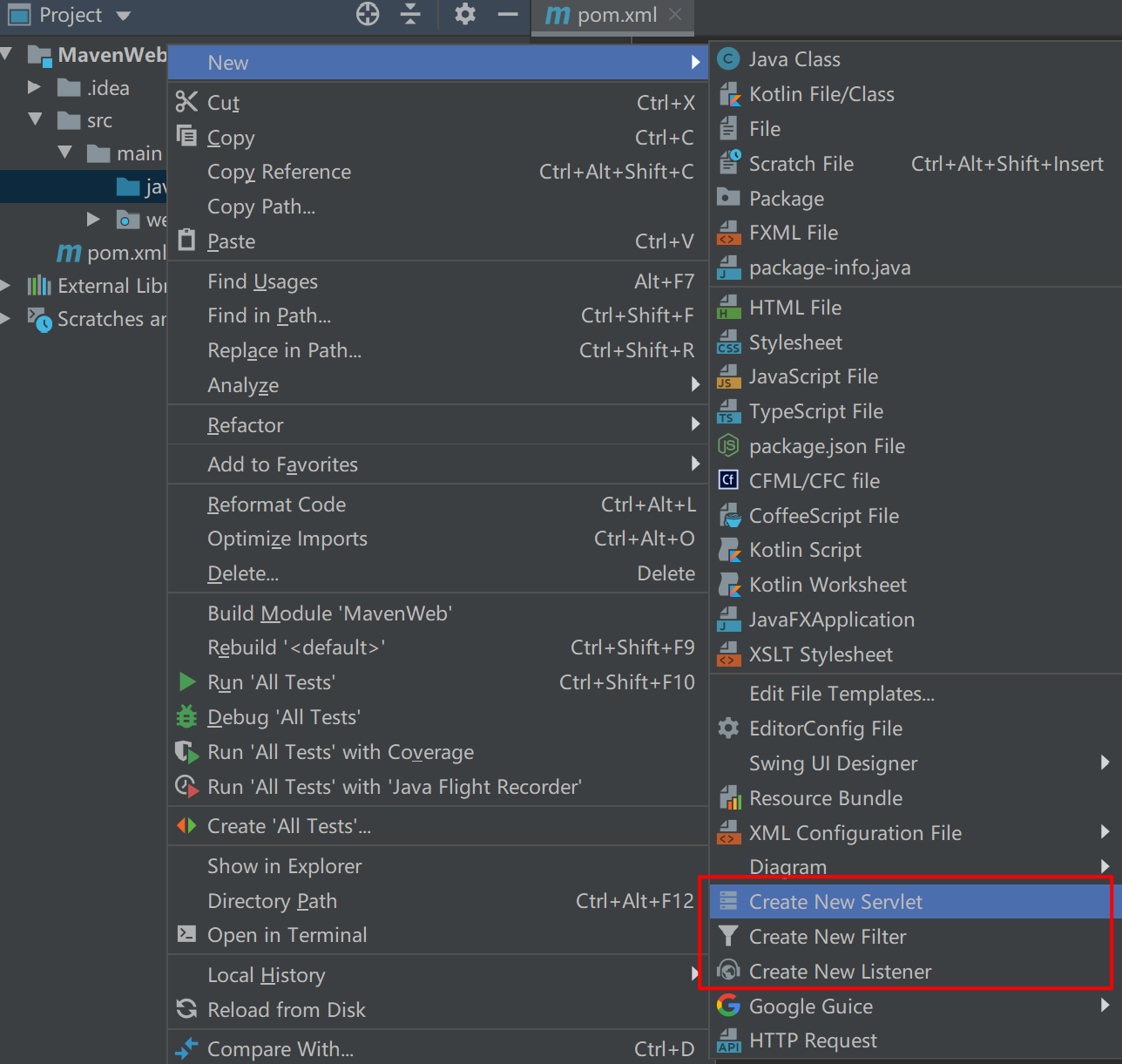
Task: Open the Analyze submenu arrow
Action: (695, 384)
